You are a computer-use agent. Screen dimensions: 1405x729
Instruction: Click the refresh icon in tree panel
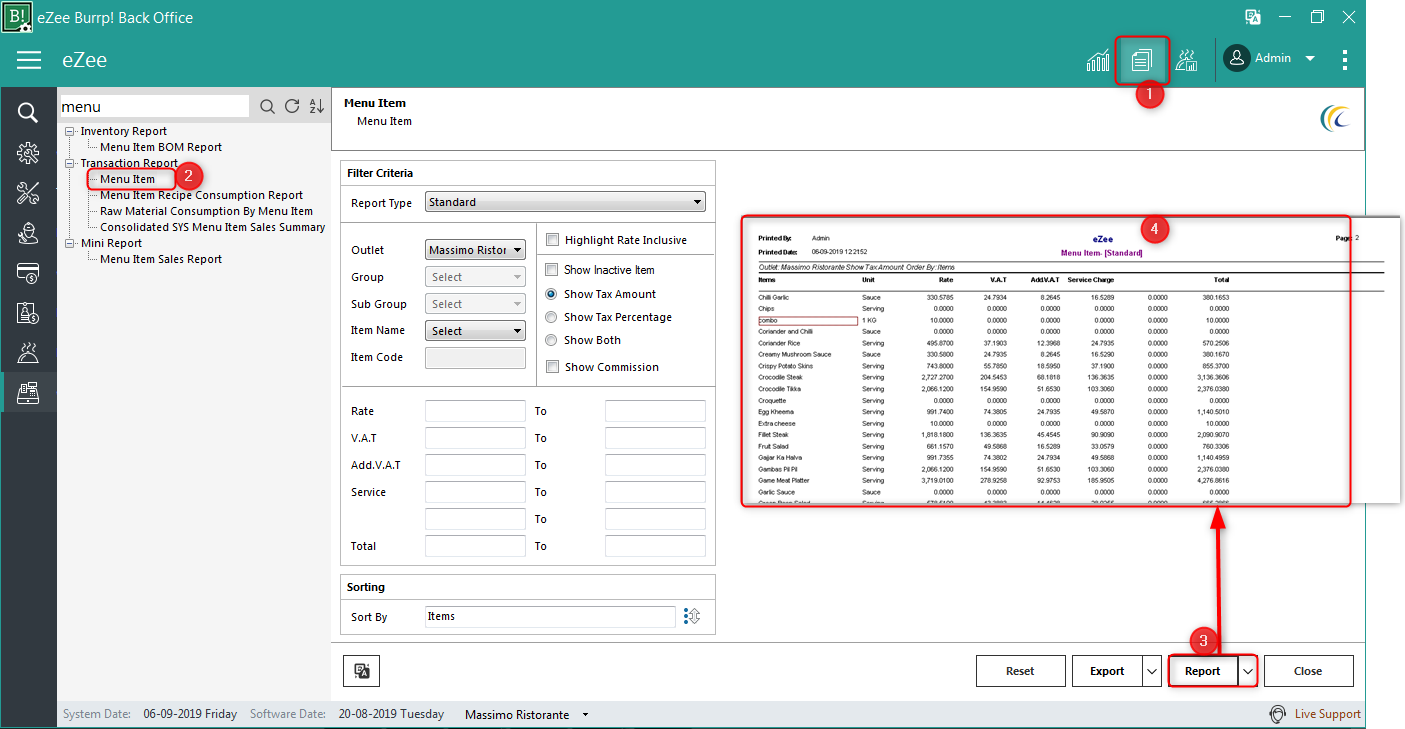pyautogui.click(x=292, y=107)
